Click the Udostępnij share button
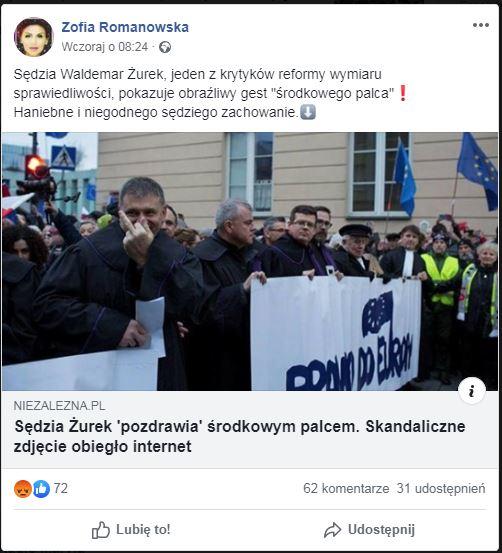Screen dimensions: 502x553 click(x=369, y=530)
